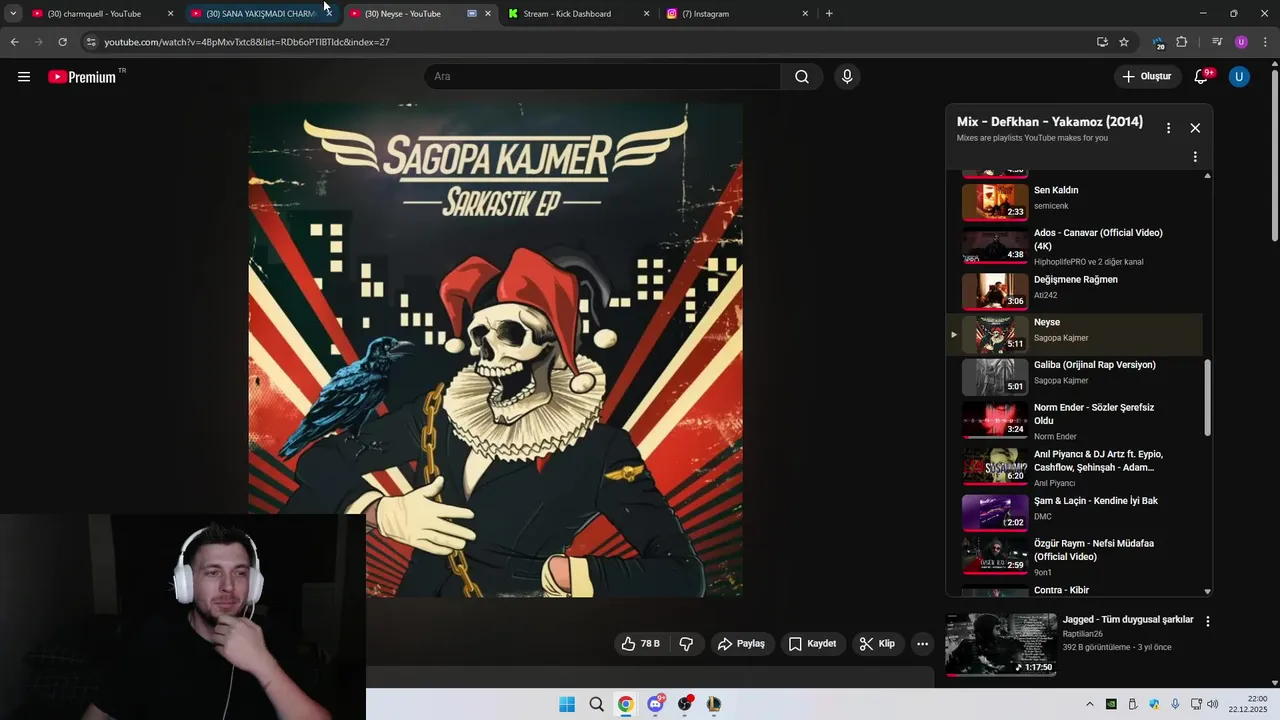The image size is (1280, 720).
Task: Focus the Ara search field
Action: tap(603, 77)
